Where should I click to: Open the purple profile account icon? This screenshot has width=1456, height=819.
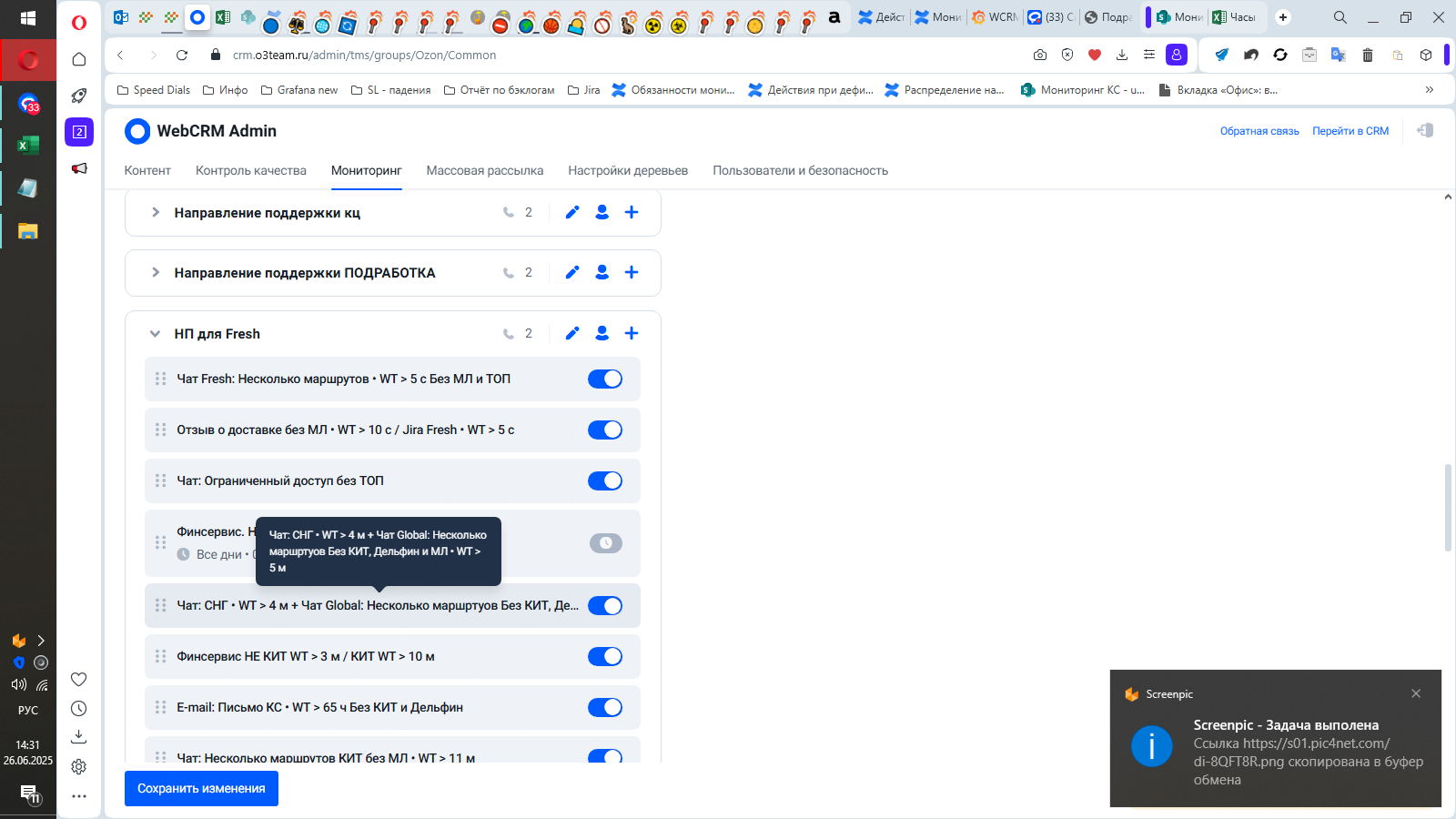click(1177, 55)
